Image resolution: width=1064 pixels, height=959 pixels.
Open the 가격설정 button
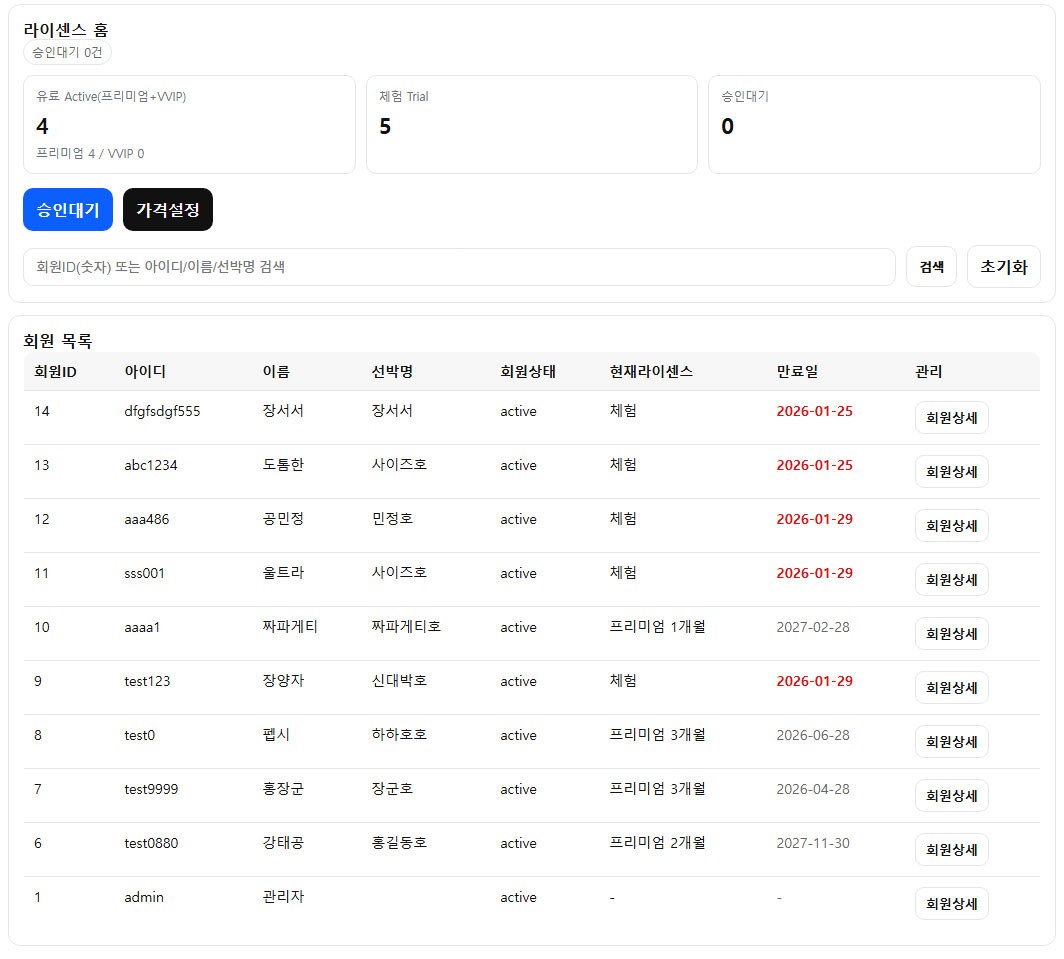pyautogui.click(x=168, y=210)
